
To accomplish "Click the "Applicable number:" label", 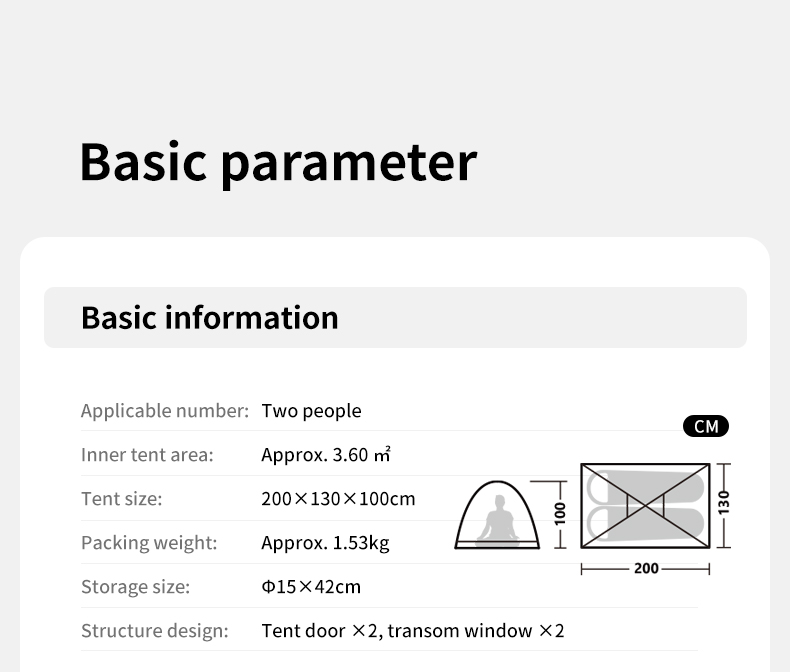I will (x=164, y=411).
